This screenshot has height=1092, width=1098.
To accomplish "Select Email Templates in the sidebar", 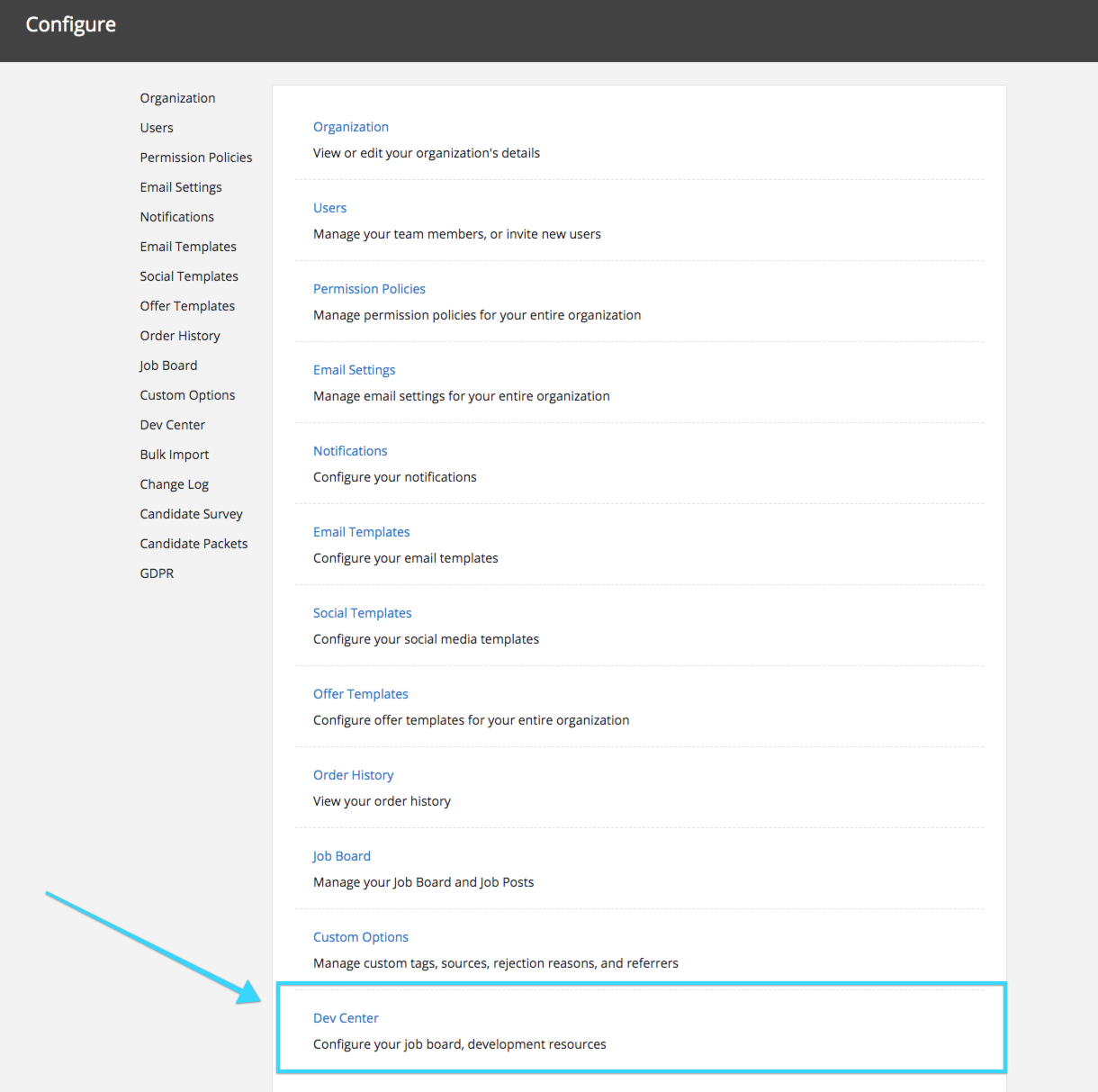I will (188, 247).
